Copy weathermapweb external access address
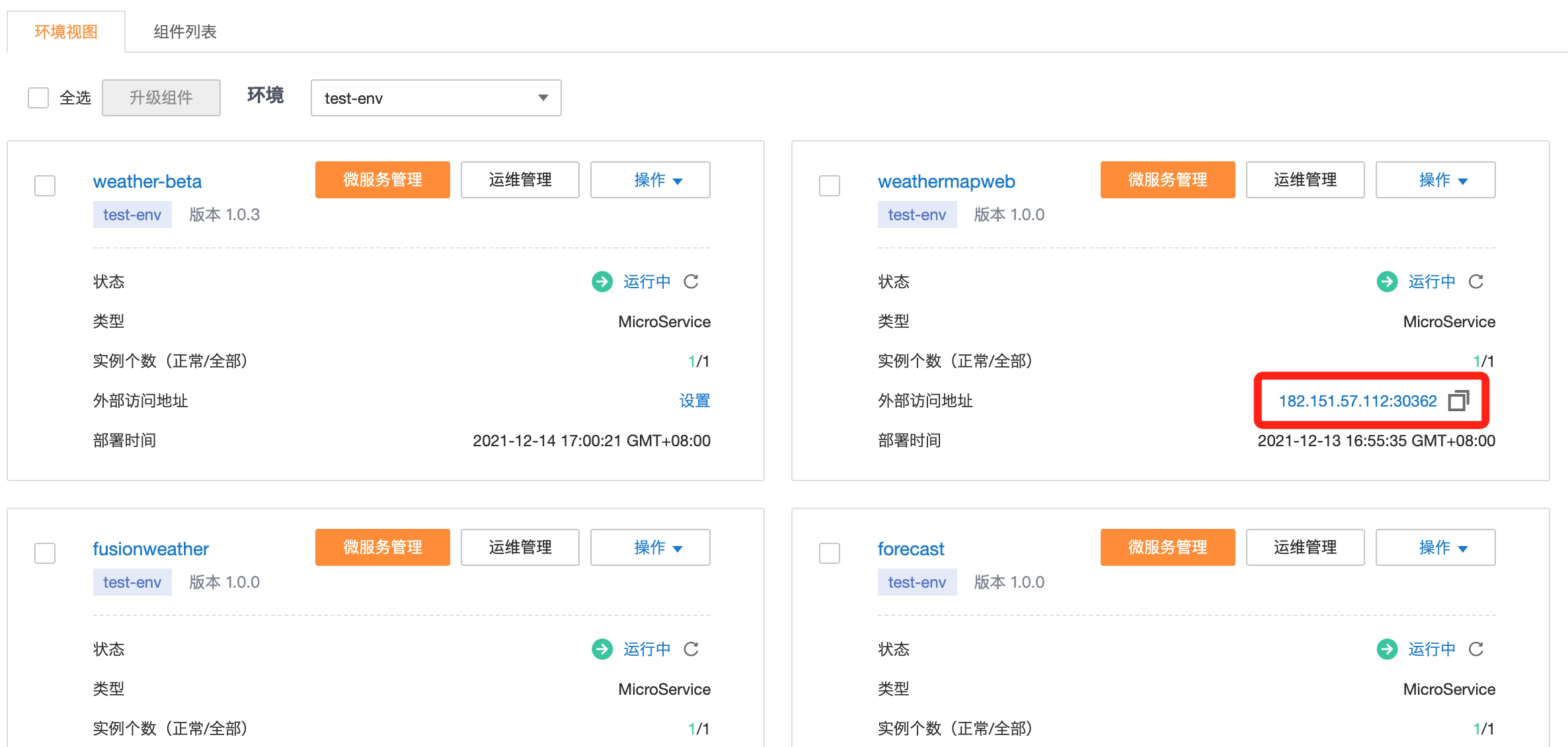 [1458, 401]
